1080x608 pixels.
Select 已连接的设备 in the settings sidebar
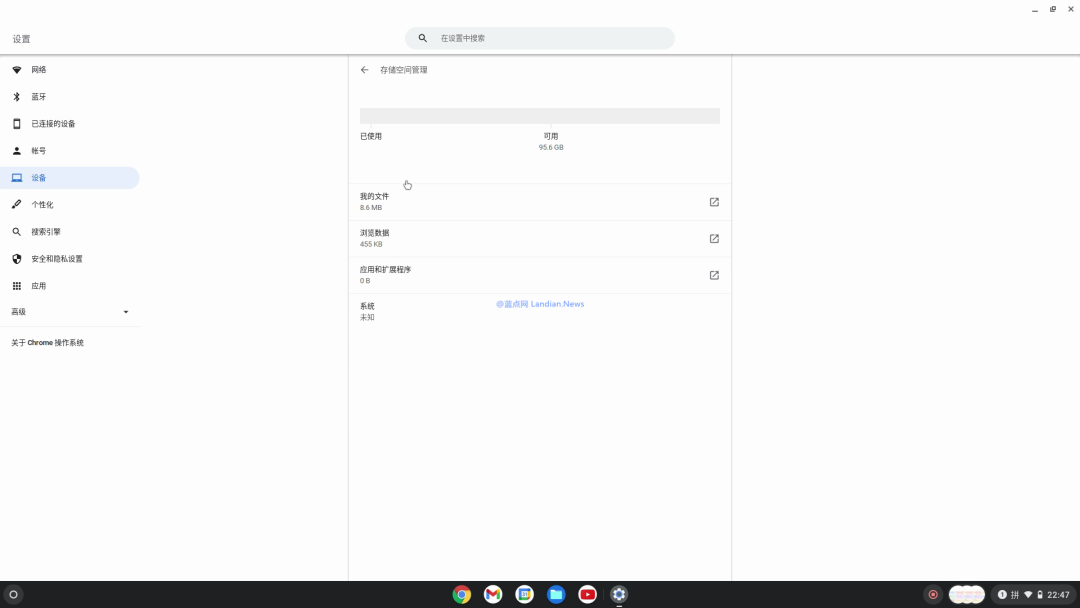click(70, 124)
